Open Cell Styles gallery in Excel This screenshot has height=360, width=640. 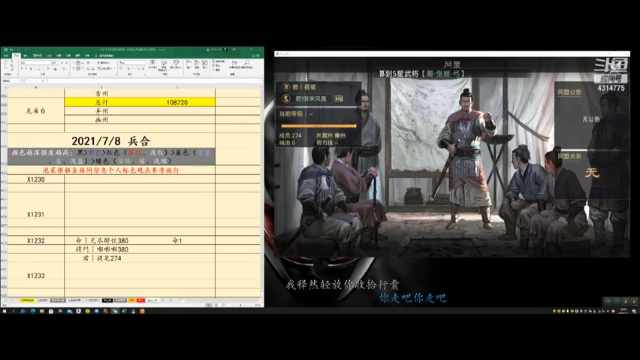coord(176,64)
